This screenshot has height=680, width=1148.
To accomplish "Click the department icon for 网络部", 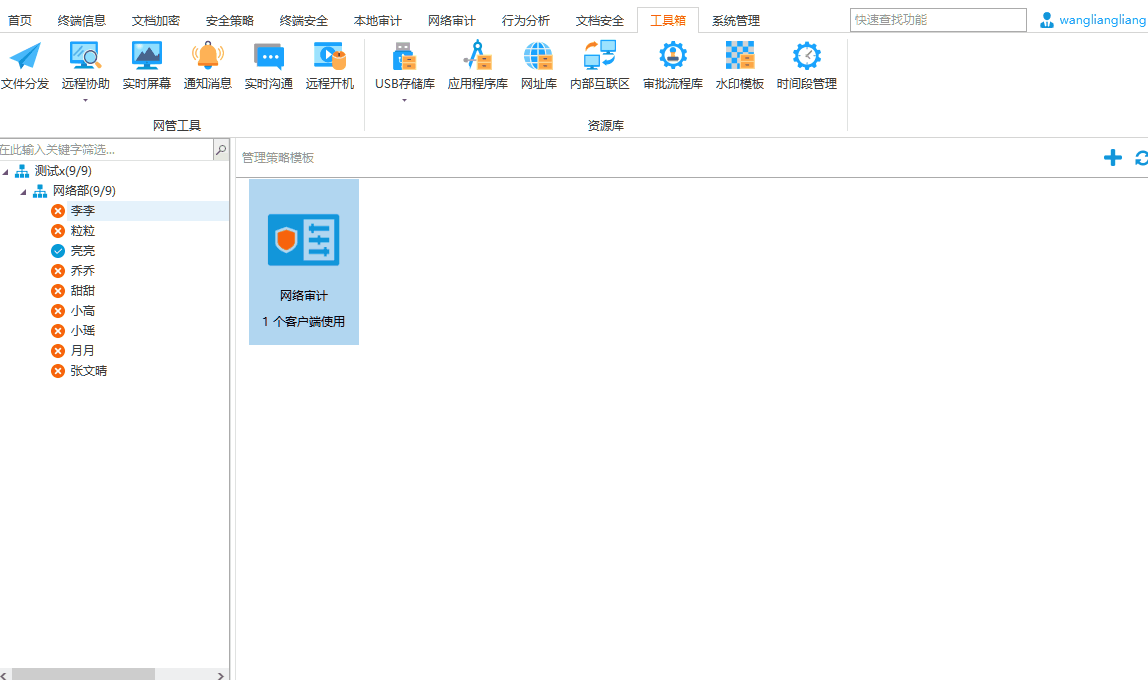I will pyautogui.click(x=40, y=191).
